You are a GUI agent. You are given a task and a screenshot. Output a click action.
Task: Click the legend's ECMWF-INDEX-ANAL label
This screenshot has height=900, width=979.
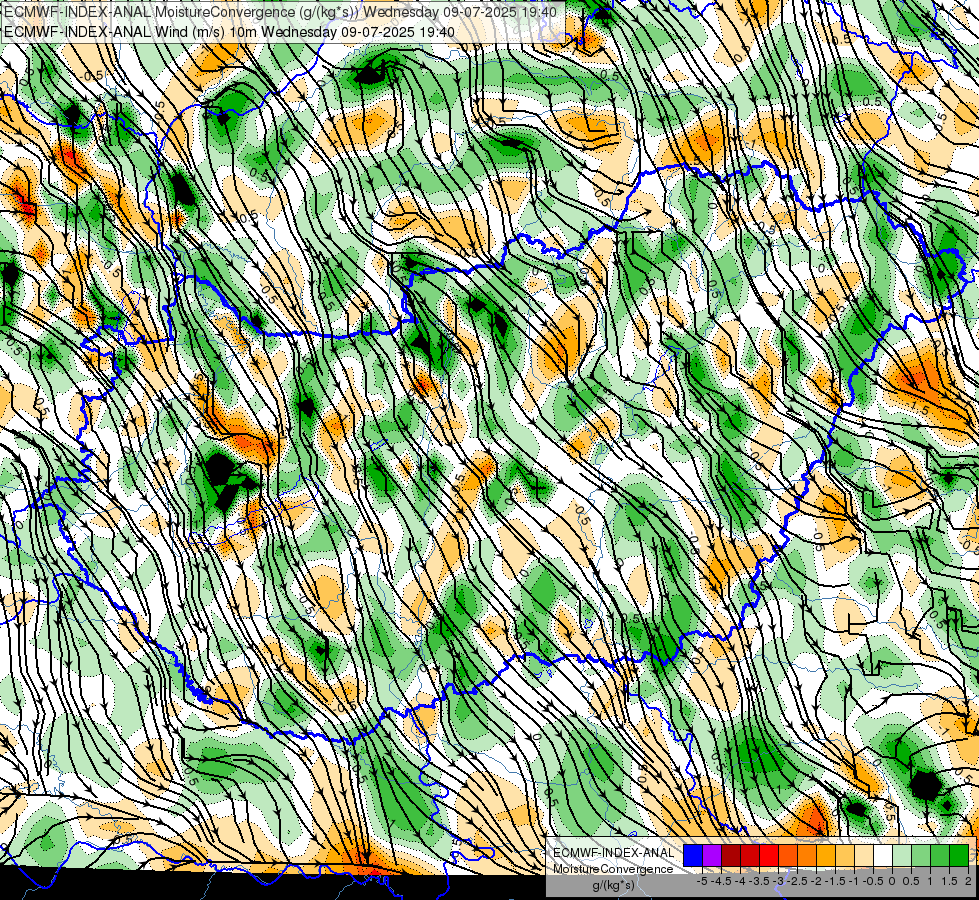pyautogui.click(x=614, y=853)
